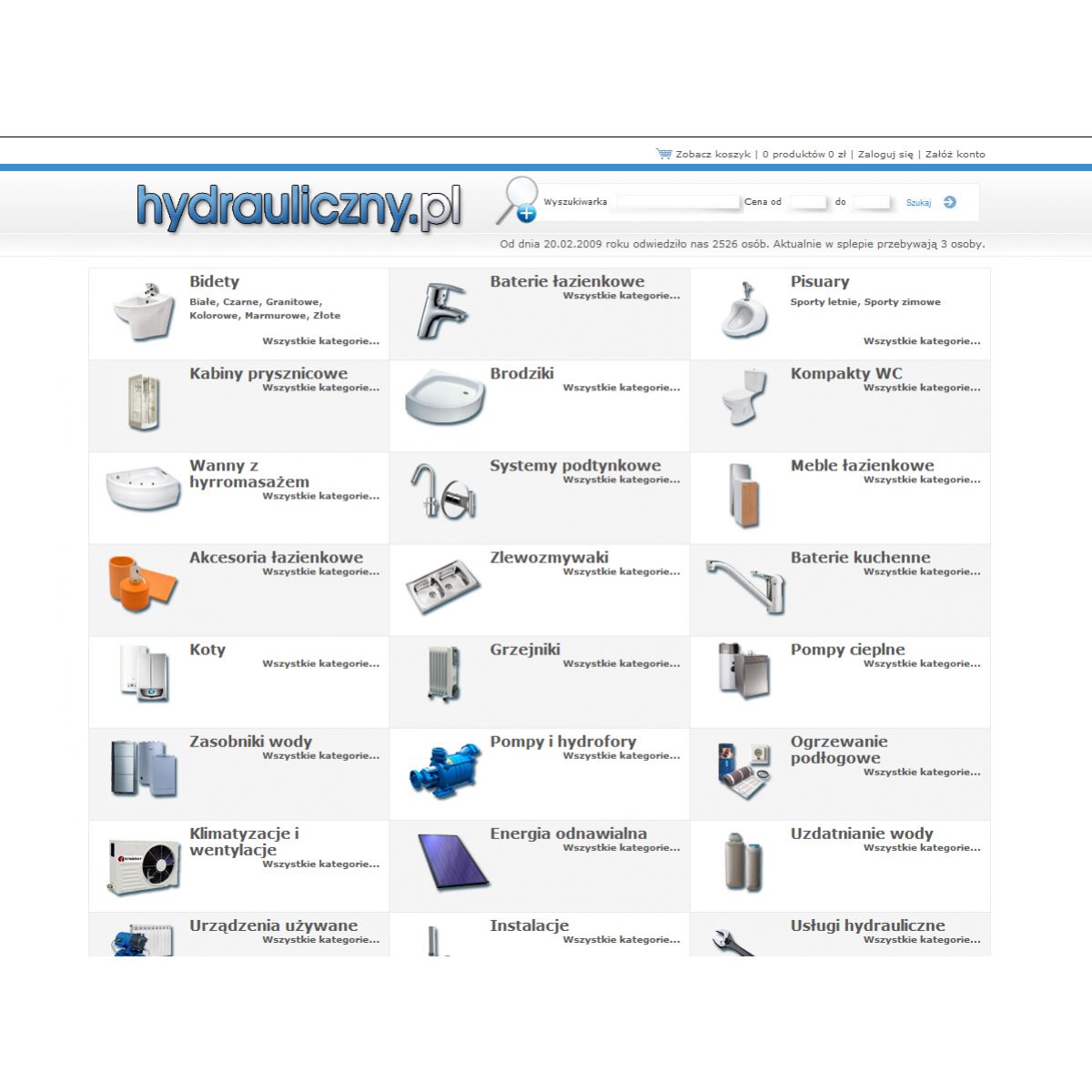Viewport: 1092px width, 1092px height.
Task: Click the wrench icon for Usługi hydrauliczne
Action: click(x=733, y=944)
